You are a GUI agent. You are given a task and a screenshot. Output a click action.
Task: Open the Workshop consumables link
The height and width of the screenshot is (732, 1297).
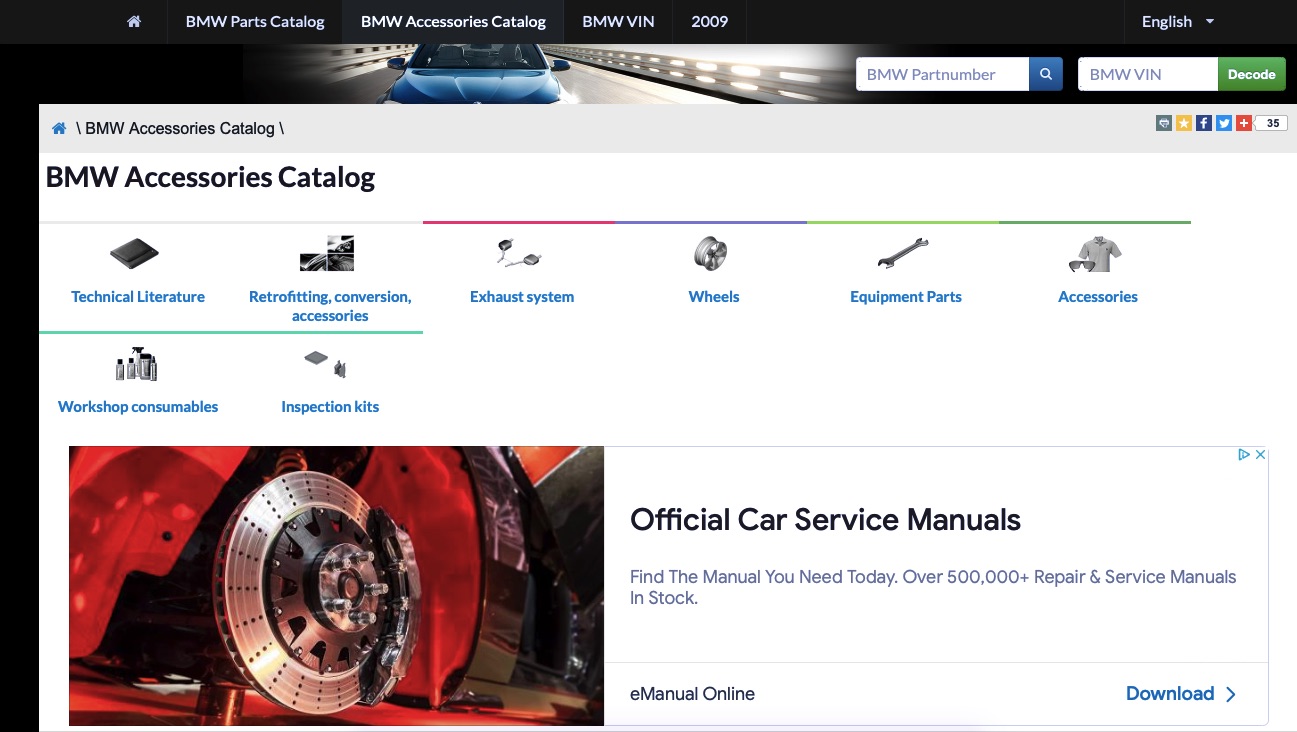(138, 407)
